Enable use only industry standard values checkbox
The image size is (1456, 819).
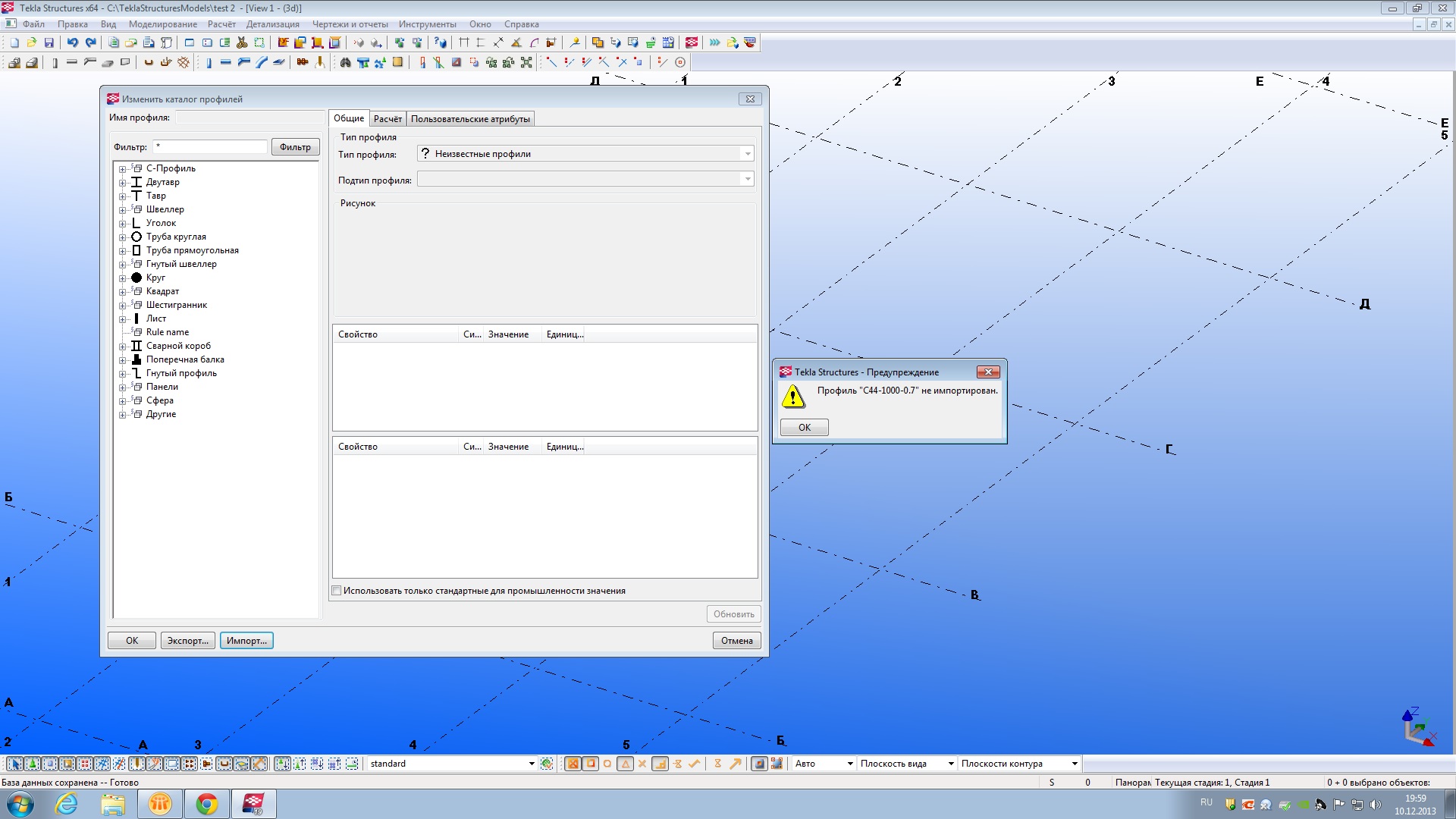click(337, 591)
